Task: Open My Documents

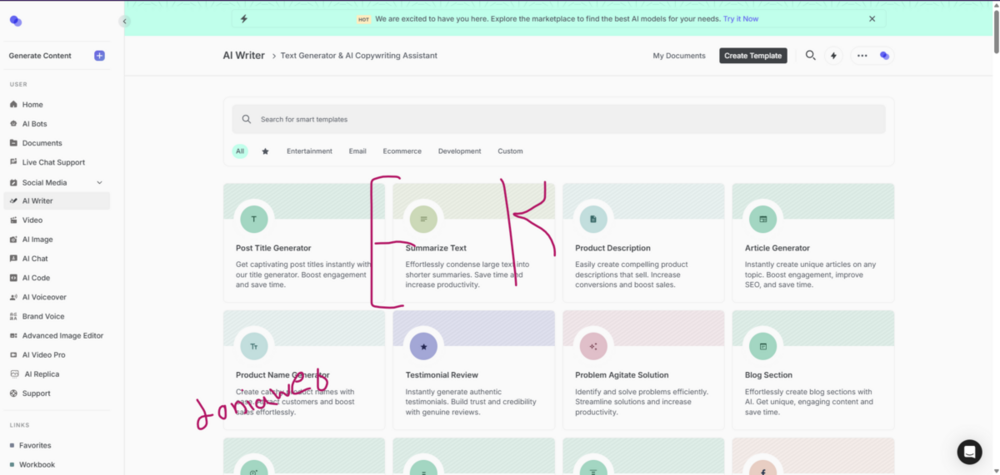Action: pos(679,56)
